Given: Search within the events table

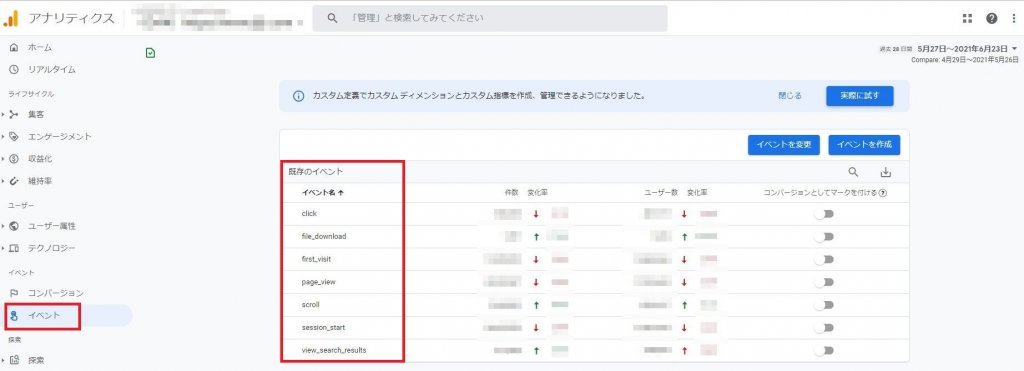Looking at the screenshot, I should click(x=853, y=172).
